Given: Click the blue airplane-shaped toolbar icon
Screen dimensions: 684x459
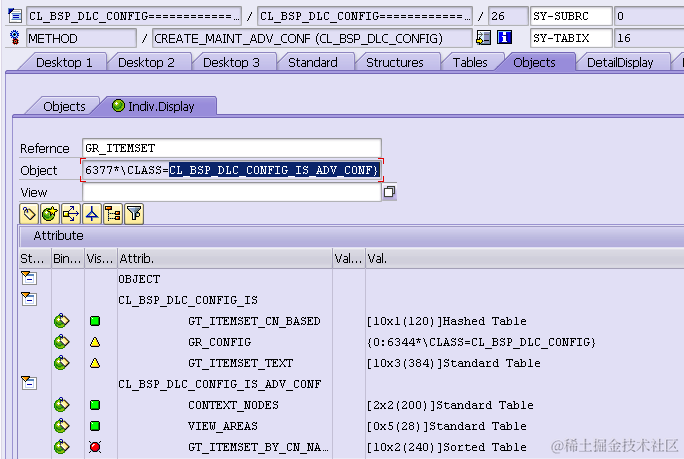Looking at the screenshot, I should point(92,214).
